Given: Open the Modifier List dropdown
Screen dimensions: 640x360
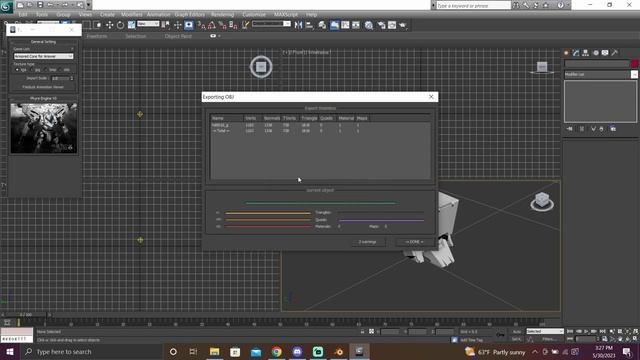Looking at the screenshot, I should pos(600,74).
